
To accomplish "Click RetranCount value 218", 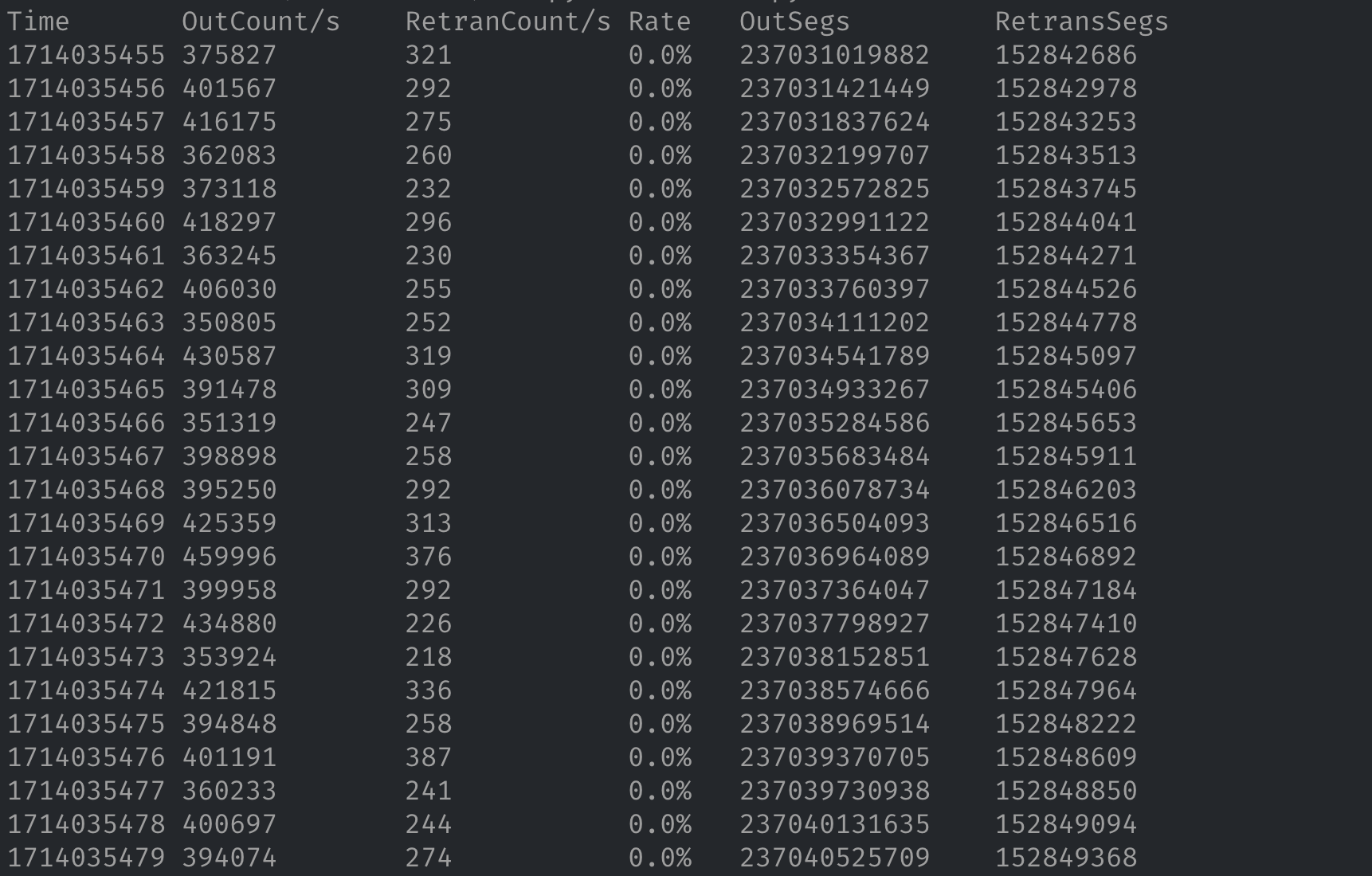I will coord(429,657).
